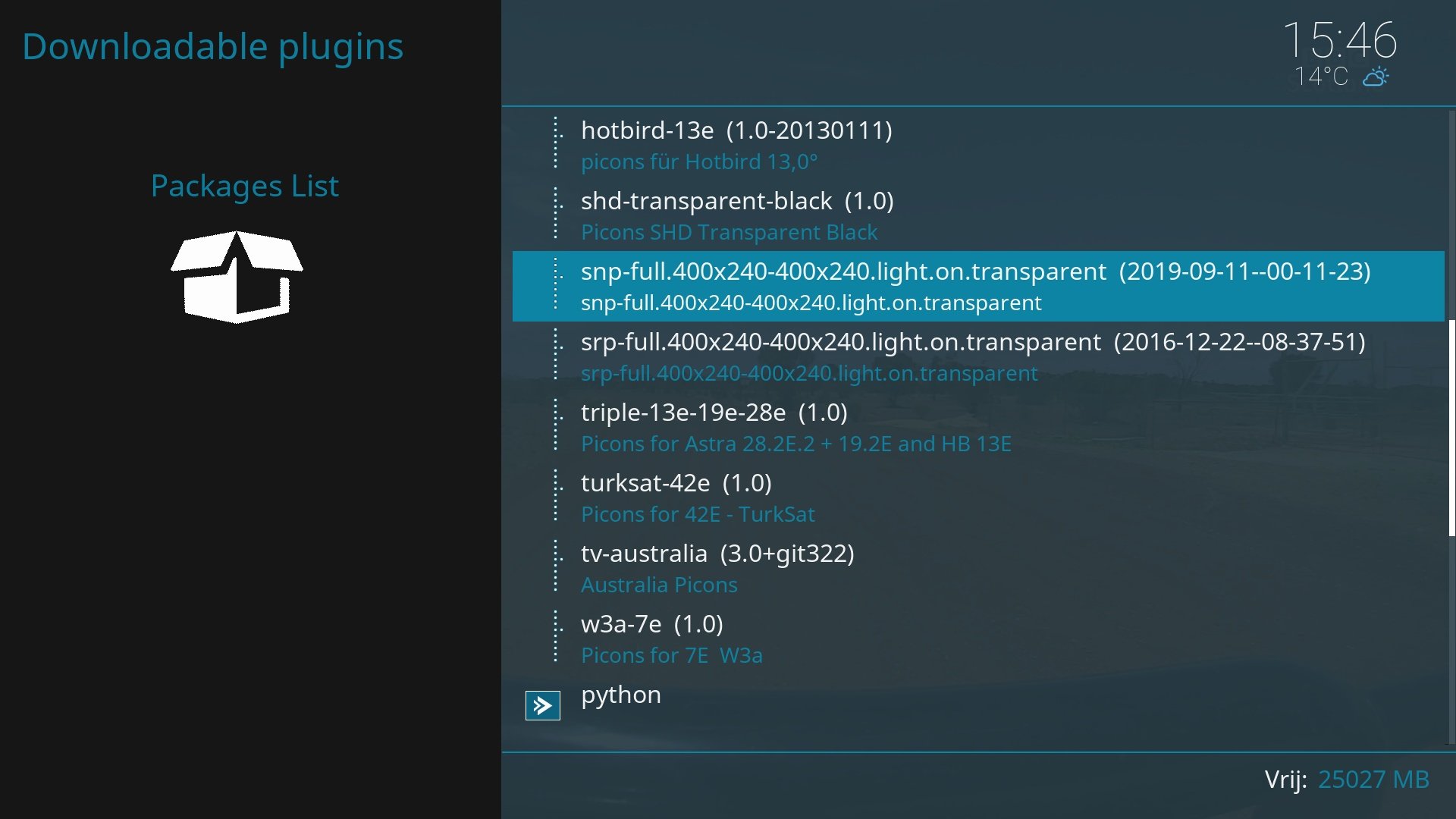The image size is (1456, 819).
Task: Click the open box package icon
Action: [x=237, y=277]
